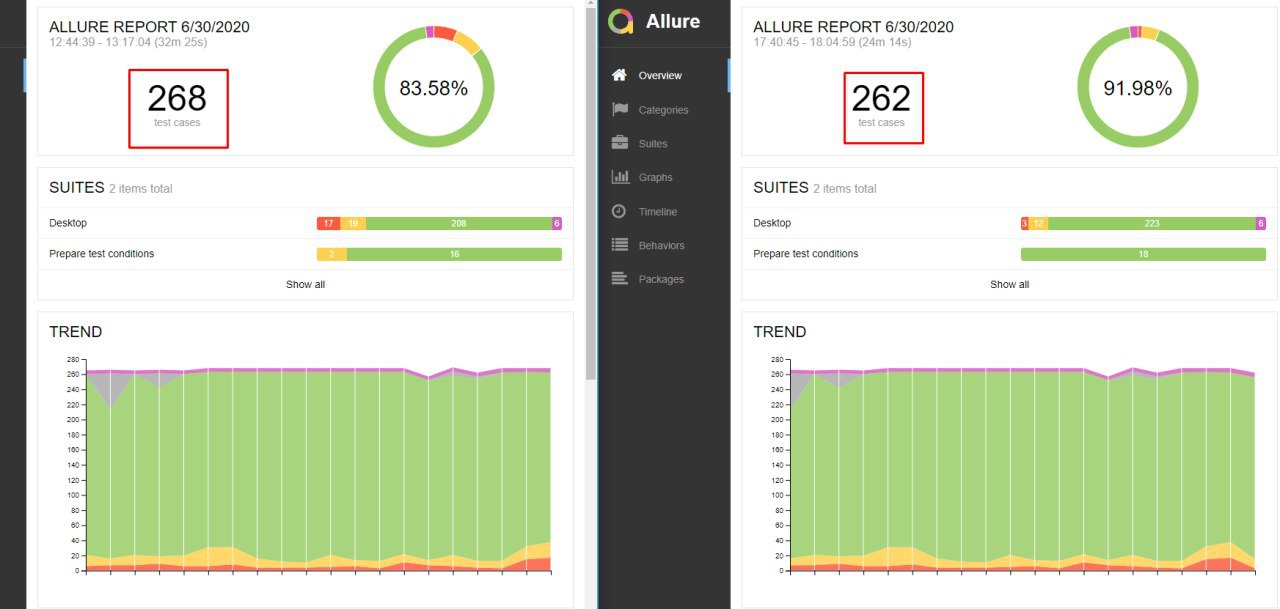This screenshot has width=1280, height=609.
Task: Click green segment 16 in left Prepare test conditions bar
Action: click(x=454, y=254)
